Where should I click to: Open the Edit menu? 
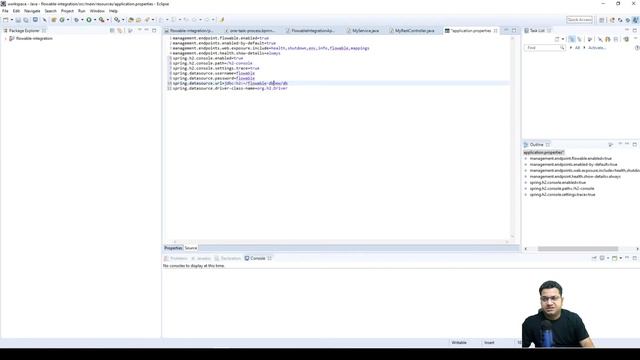click(x=16, y=11)
